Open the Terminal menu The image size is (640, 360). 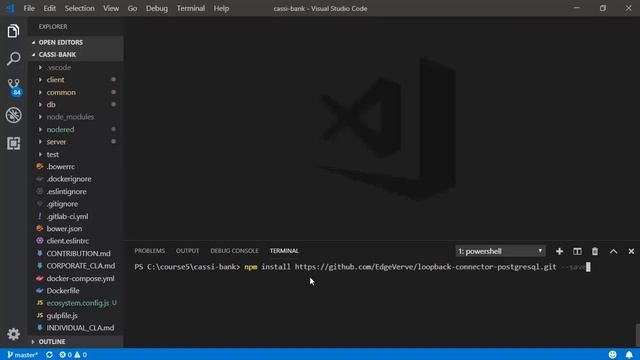(x=191, y=8)
